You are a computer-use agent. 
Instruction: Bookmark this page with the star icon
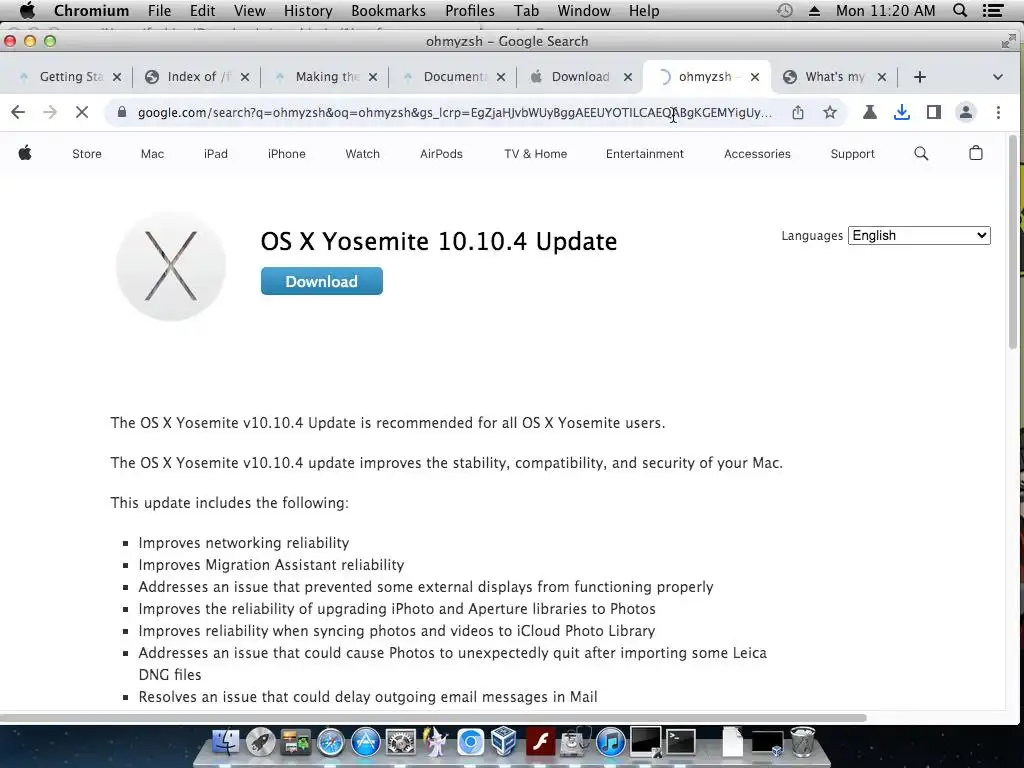click(x=830, y=112)
